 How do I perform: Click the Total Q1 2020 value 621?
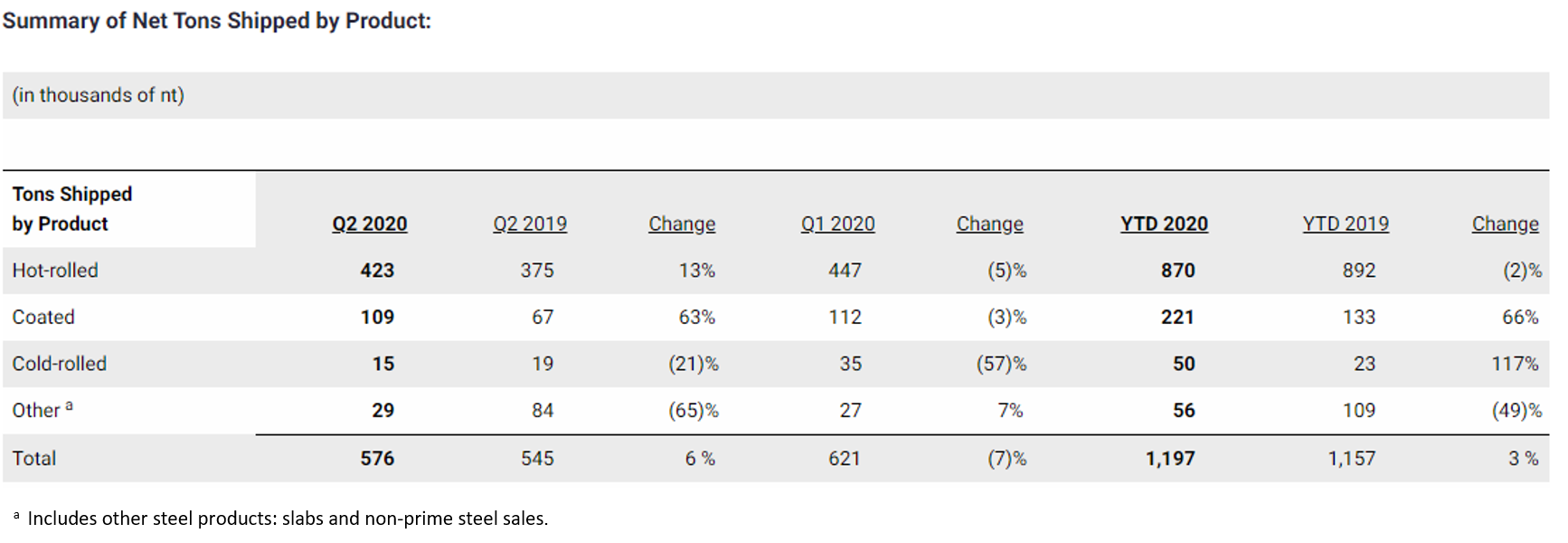(845, 458)
